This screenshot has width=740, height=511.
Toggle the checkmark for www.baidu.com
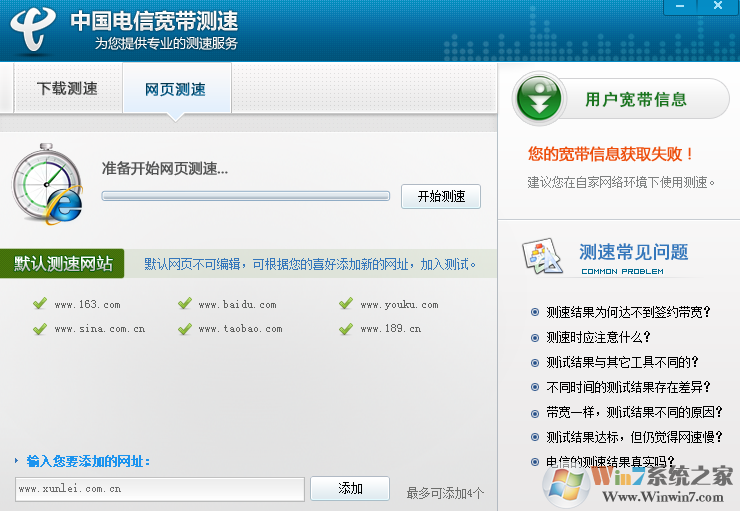185,303
